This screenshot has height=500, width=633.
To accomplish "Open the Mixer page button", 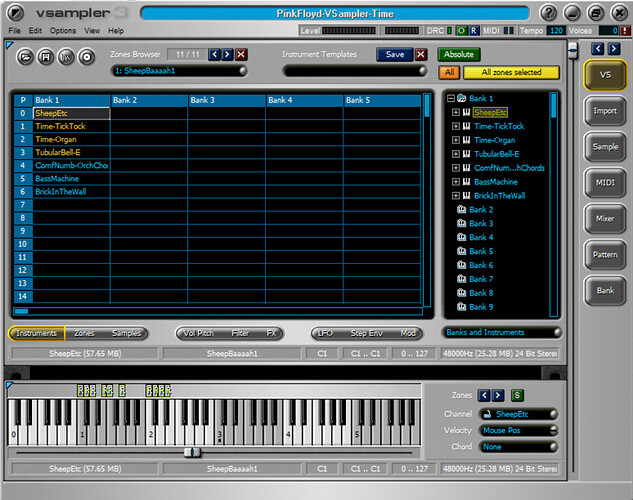I will click(605, 218).
